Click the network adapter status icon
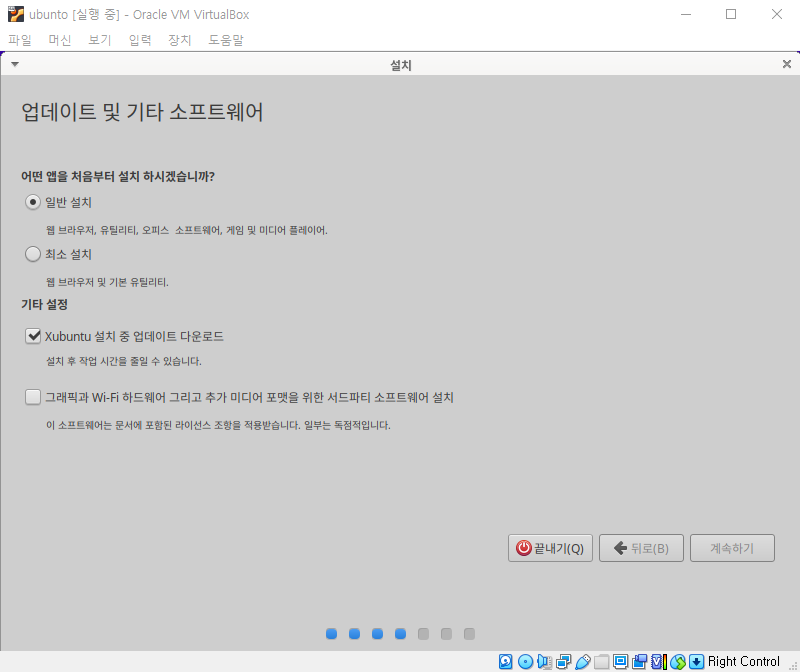This screenshot has width=800, height=672. [564, 662]
